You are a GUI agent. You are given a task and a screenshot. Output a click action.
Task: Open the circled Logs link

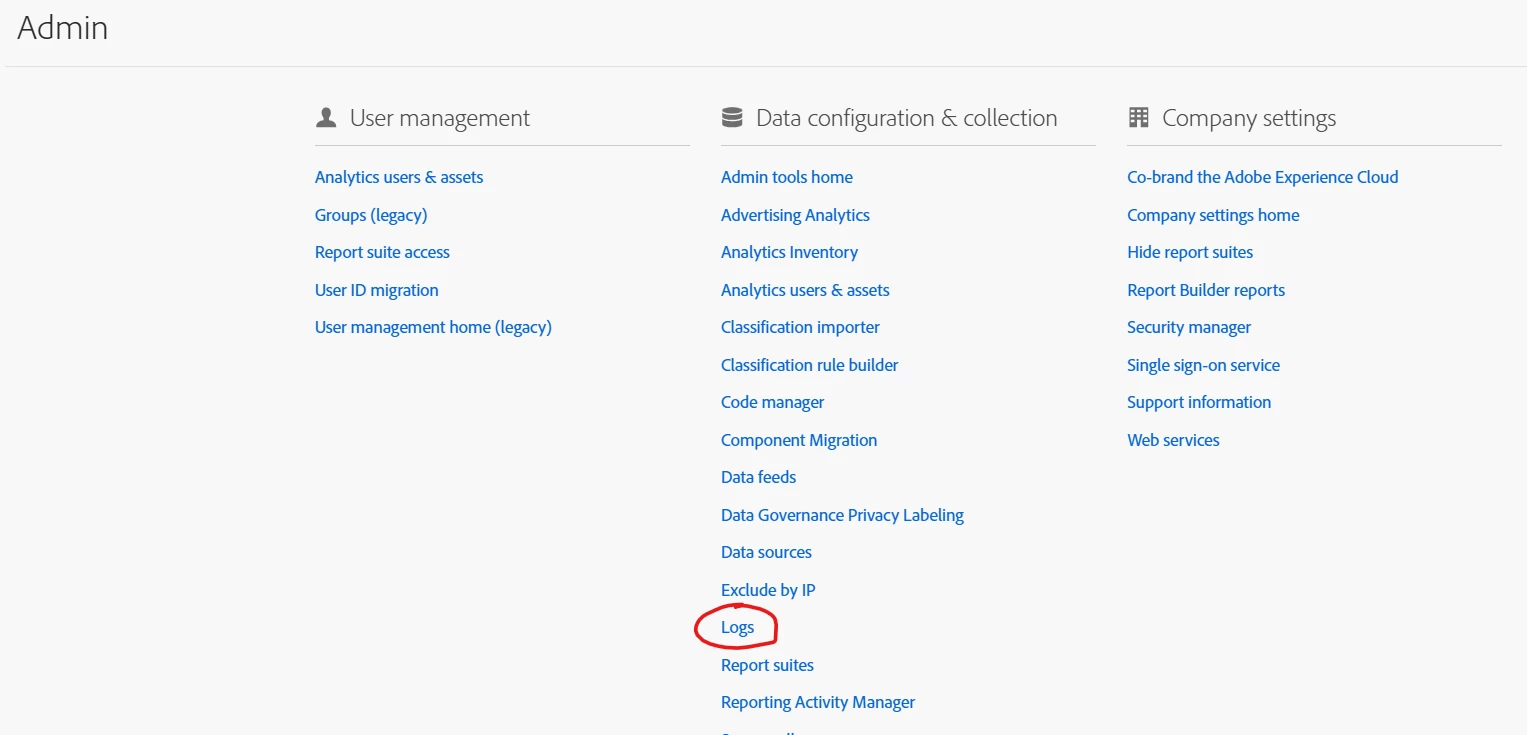coord(737,628)
